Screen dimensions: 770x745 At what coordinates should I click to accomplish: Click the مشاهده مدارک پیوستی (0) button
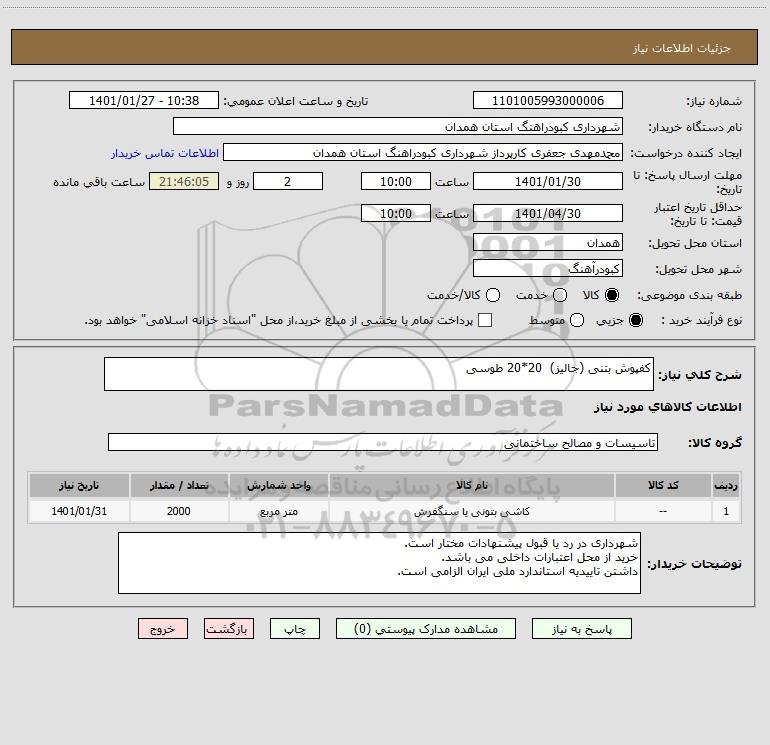(x=426, y=629)
